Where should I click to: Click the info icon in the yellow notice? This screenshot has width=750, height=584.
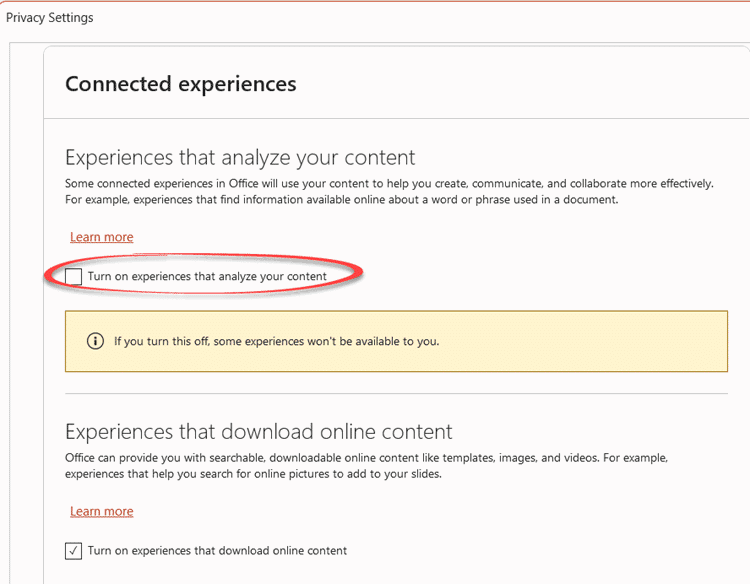[95, 341]
